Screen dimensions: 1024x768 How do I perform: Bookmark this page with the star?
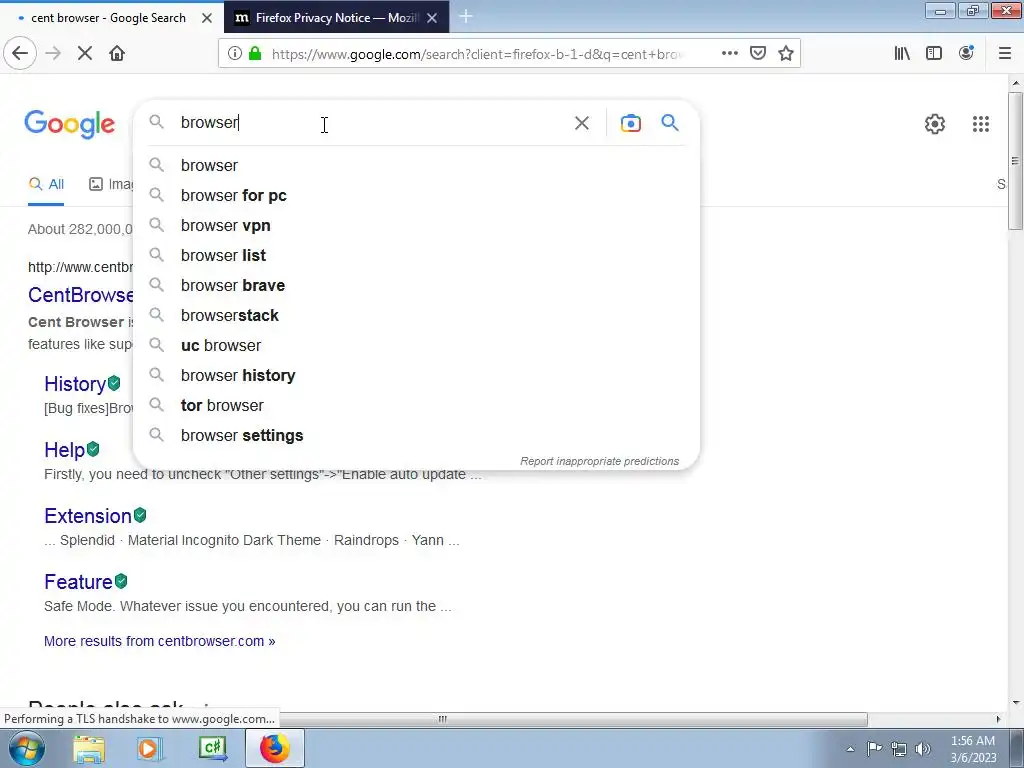(x=786, y=53)
